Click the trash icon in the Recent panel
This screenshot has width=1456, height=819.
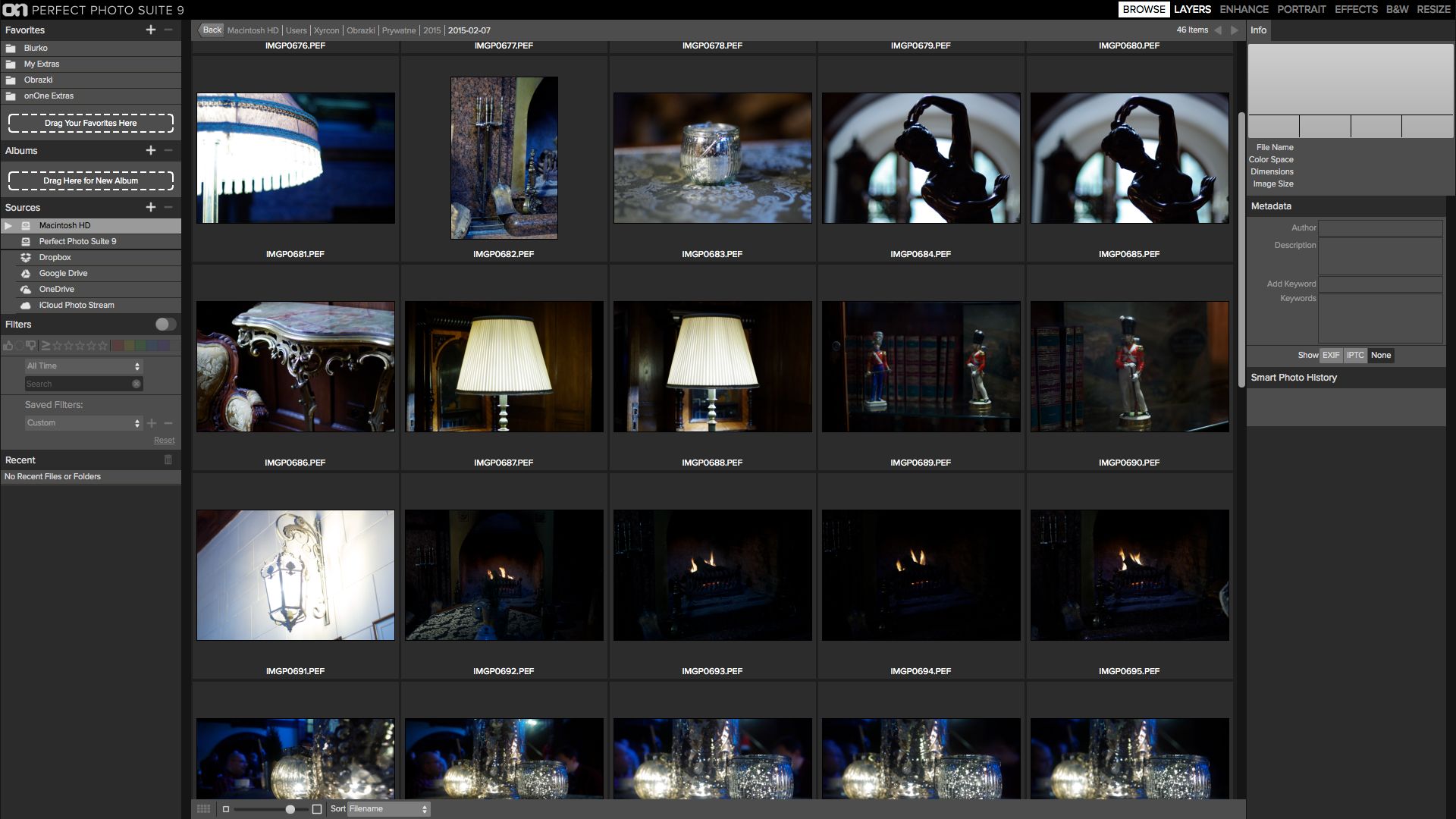tap(167, 460)
